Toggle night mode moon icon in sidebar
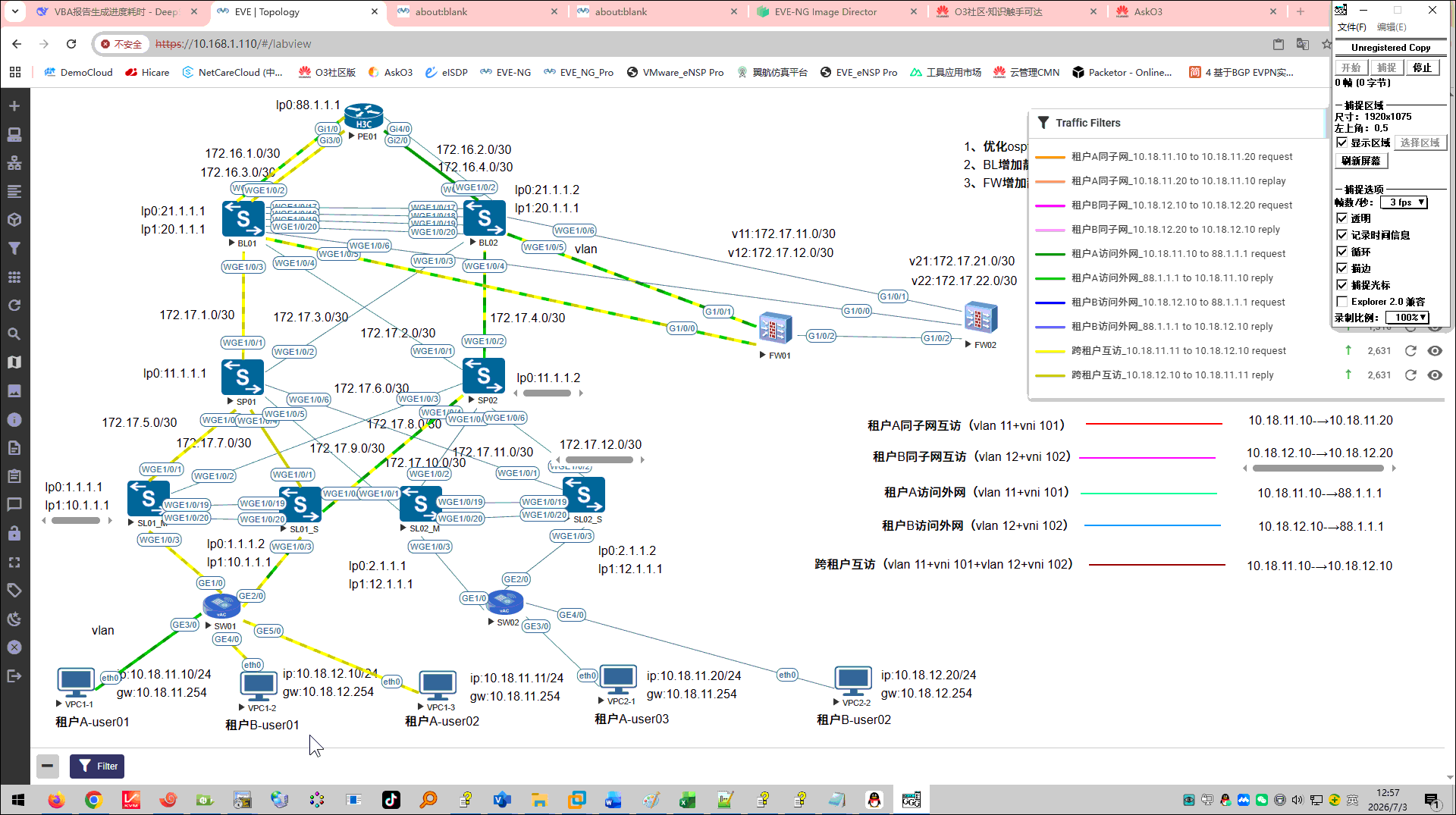The image size is (1456, 815). tap(14, 619)
